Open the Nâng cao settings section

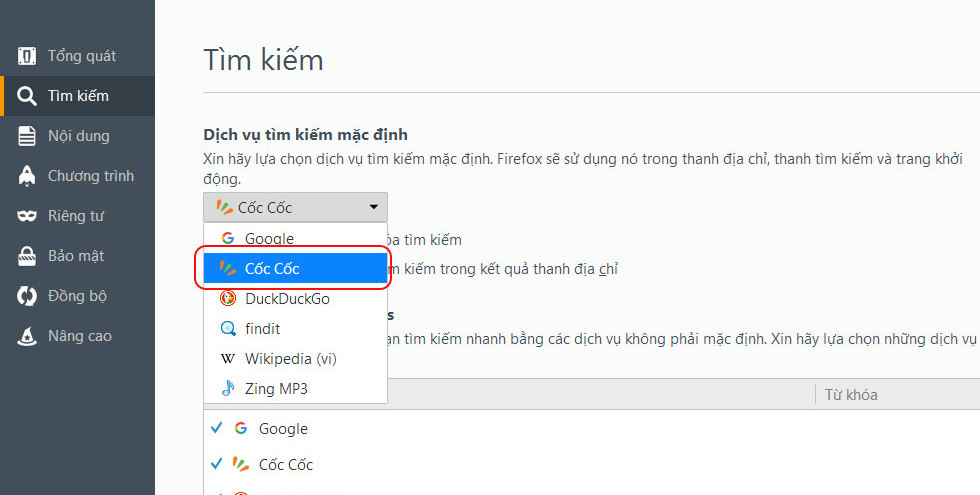click(x=79, y=336)
